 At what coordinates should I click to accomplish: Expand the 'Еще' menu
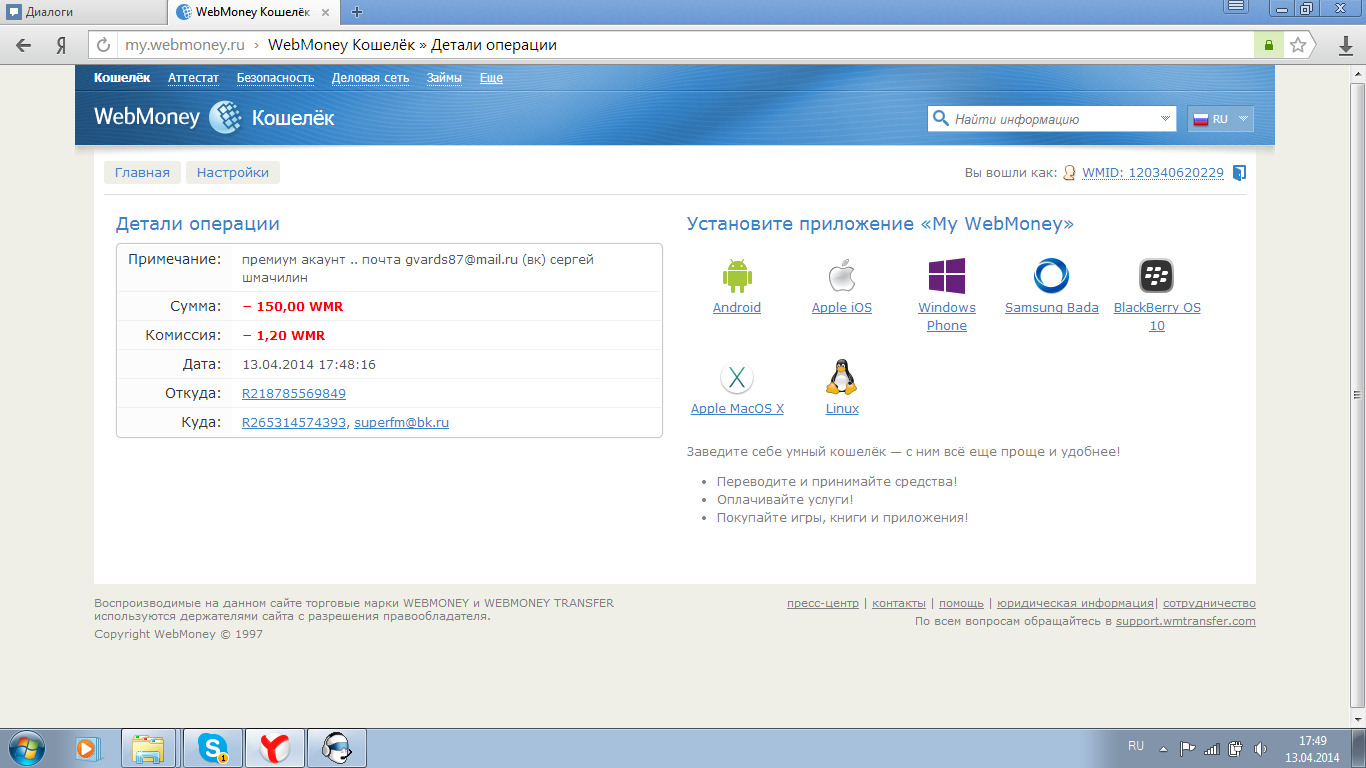pyautogui.click(x=491, y=78)
